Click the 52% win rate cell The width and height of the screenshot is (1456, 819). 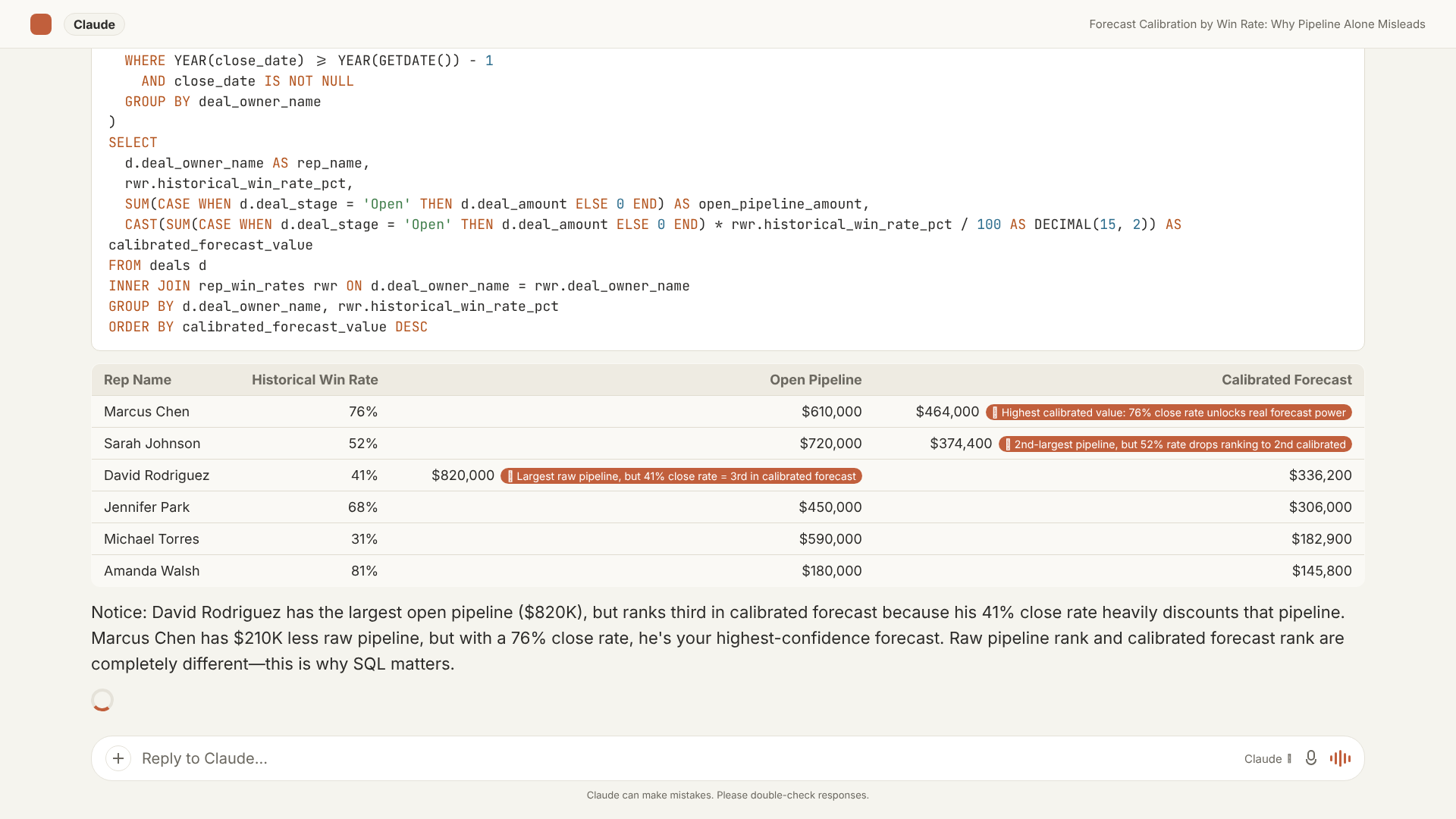363,444
